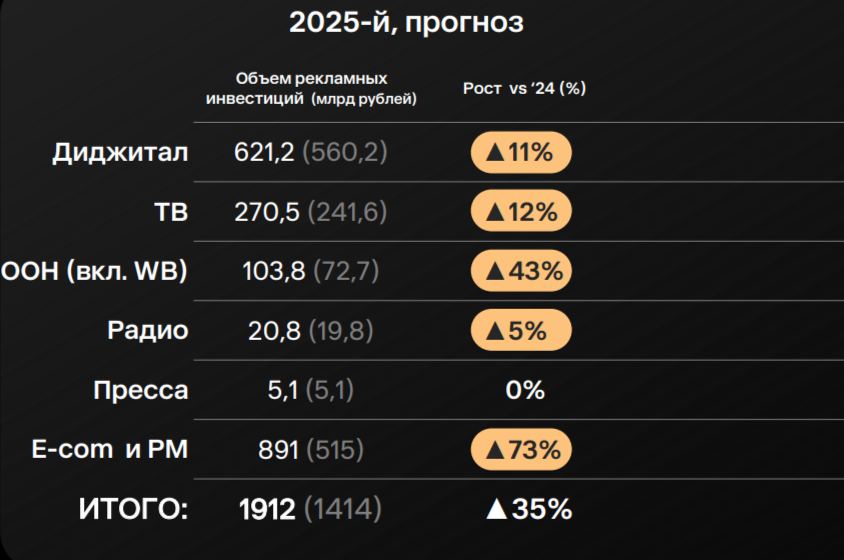The image size is (844, 560).
Task: Click the up-triangle icon in the ИТОГО row
Action: point(496,509)
